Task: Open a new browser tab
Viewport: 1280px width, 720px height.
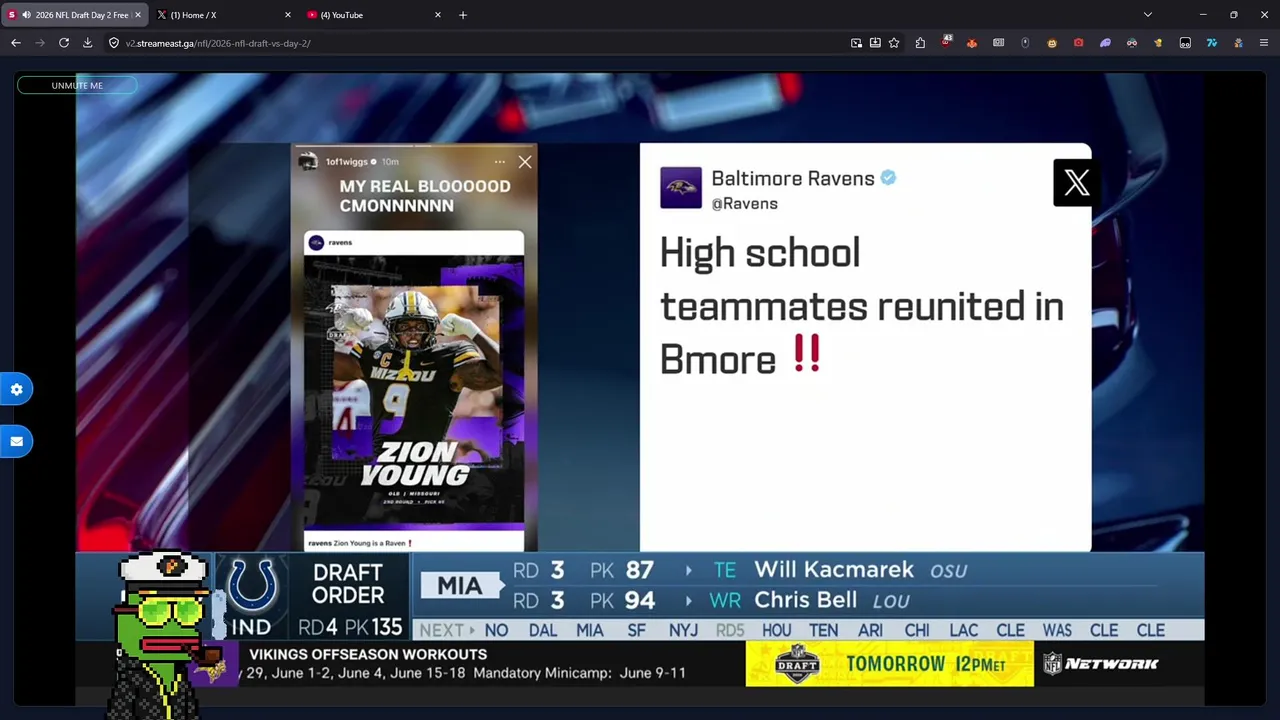Action: point(463,15)
